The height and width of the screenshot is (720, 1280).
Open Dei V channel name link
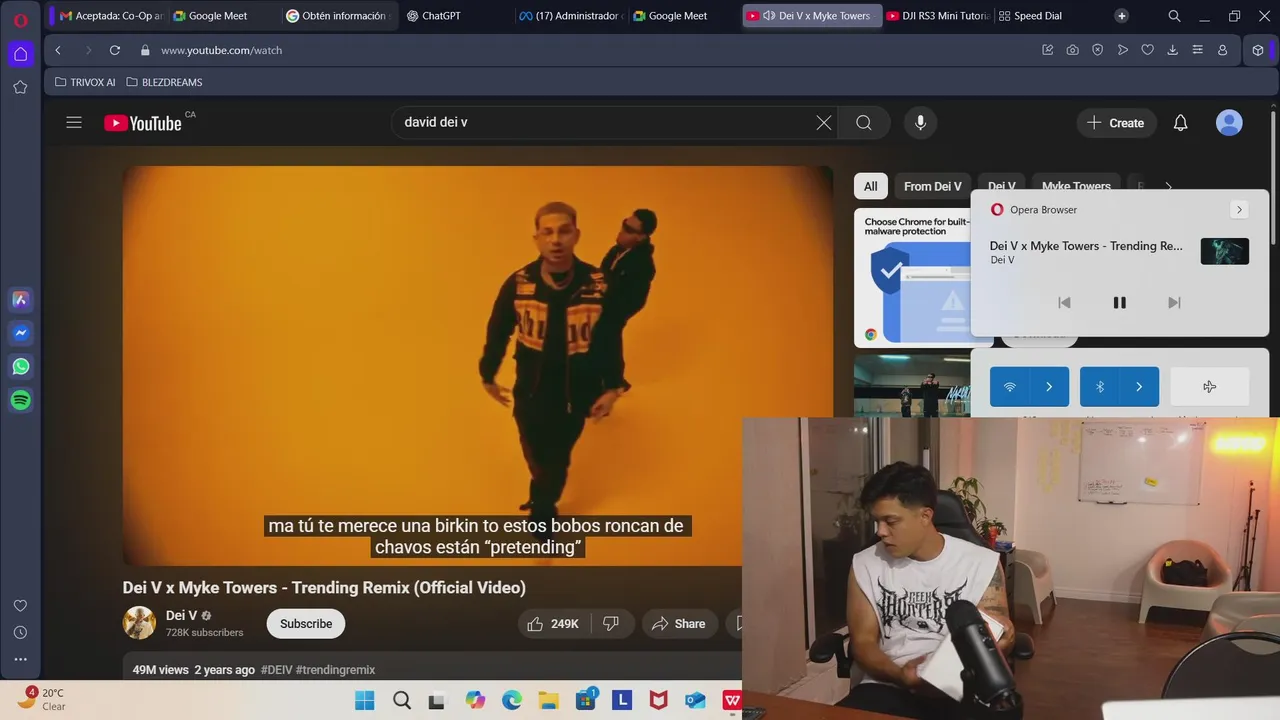[x=181, y=616]
